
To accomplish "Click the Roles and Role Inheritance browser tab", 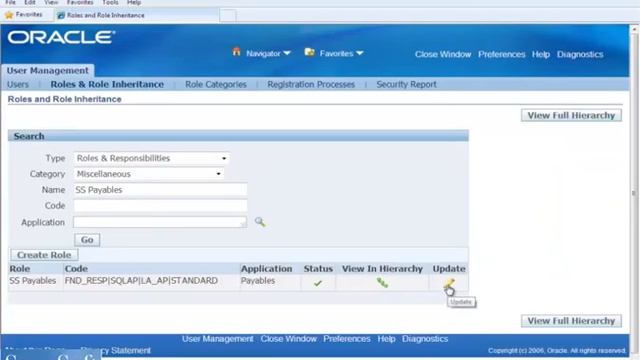I will (x=136, y=16).
